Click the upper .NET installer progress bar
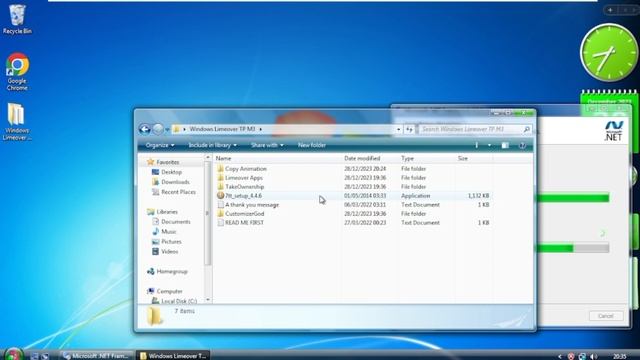Screen dimensions: 640x360 point(573,198)
